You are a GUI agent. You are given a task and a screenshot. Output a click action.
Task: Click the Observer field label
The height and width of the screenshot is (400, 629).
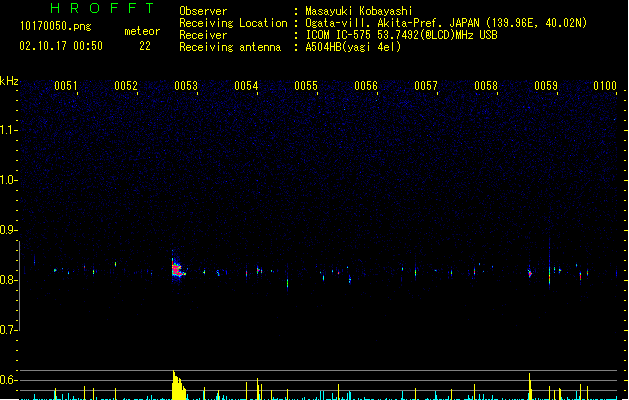coord(203,11)
